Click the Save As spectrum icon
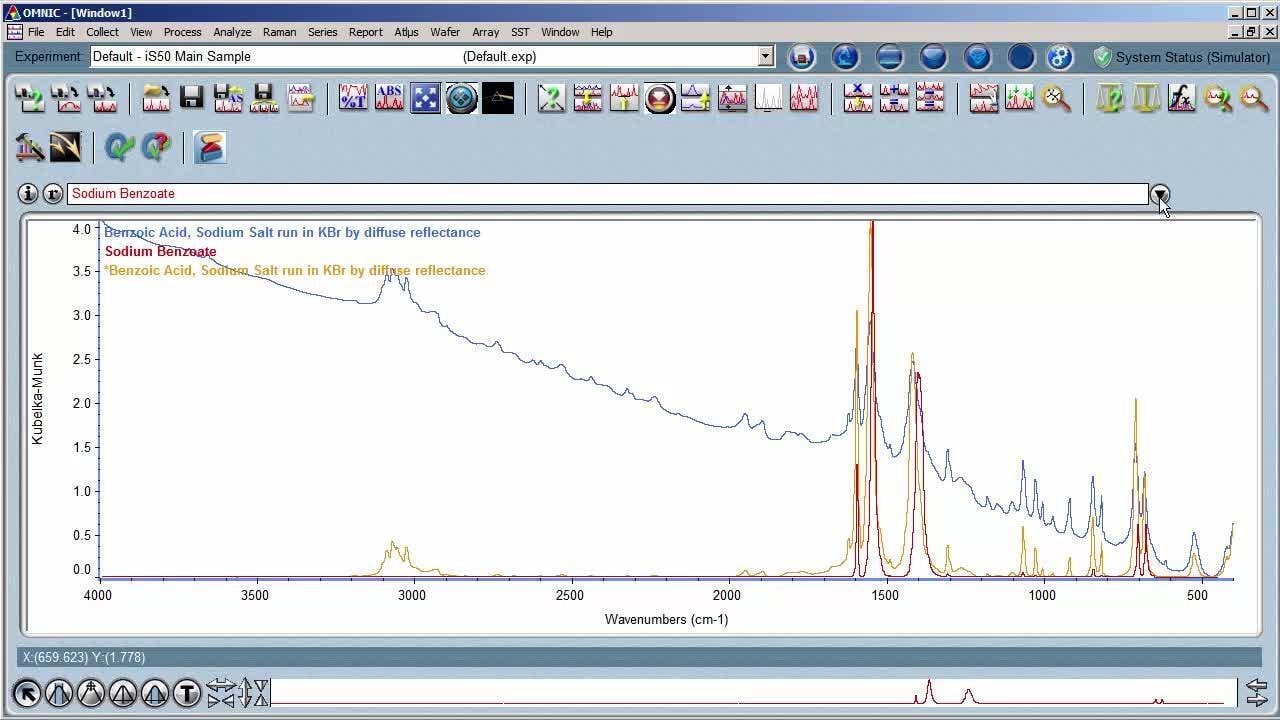 [x=228, y=97]
